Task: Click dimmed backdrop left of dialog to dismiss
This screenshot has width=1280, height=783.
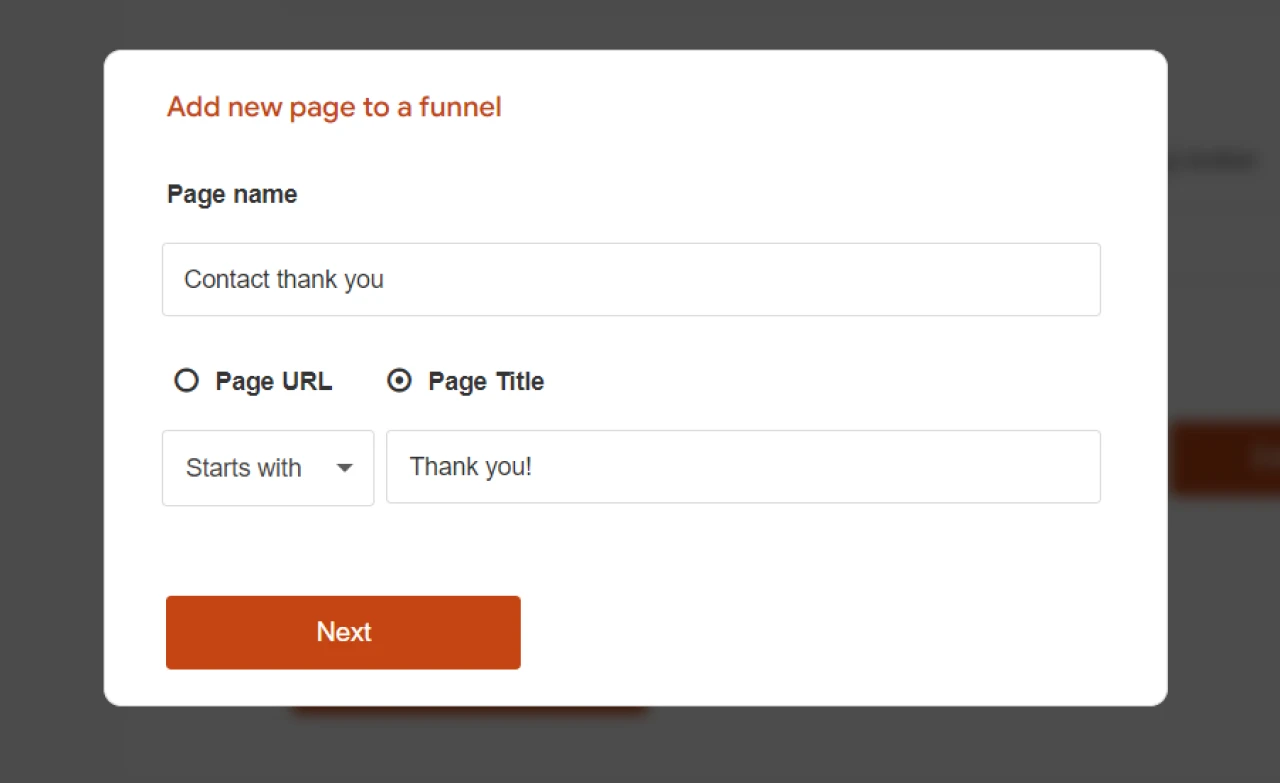Action: point(50,400)
